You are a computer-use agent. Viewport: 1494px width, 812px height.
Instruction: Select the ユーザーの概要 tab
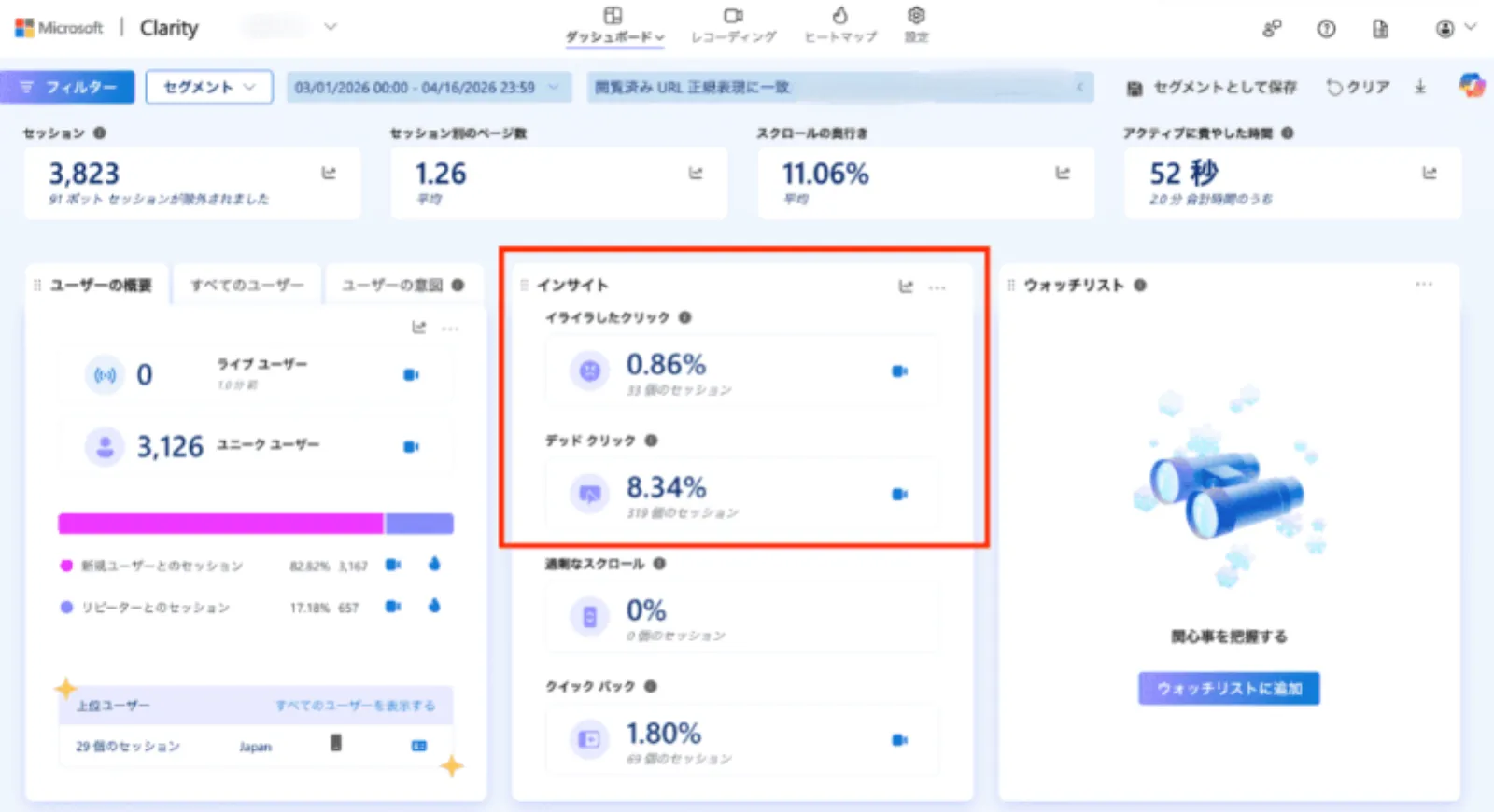tap(98, 285)
